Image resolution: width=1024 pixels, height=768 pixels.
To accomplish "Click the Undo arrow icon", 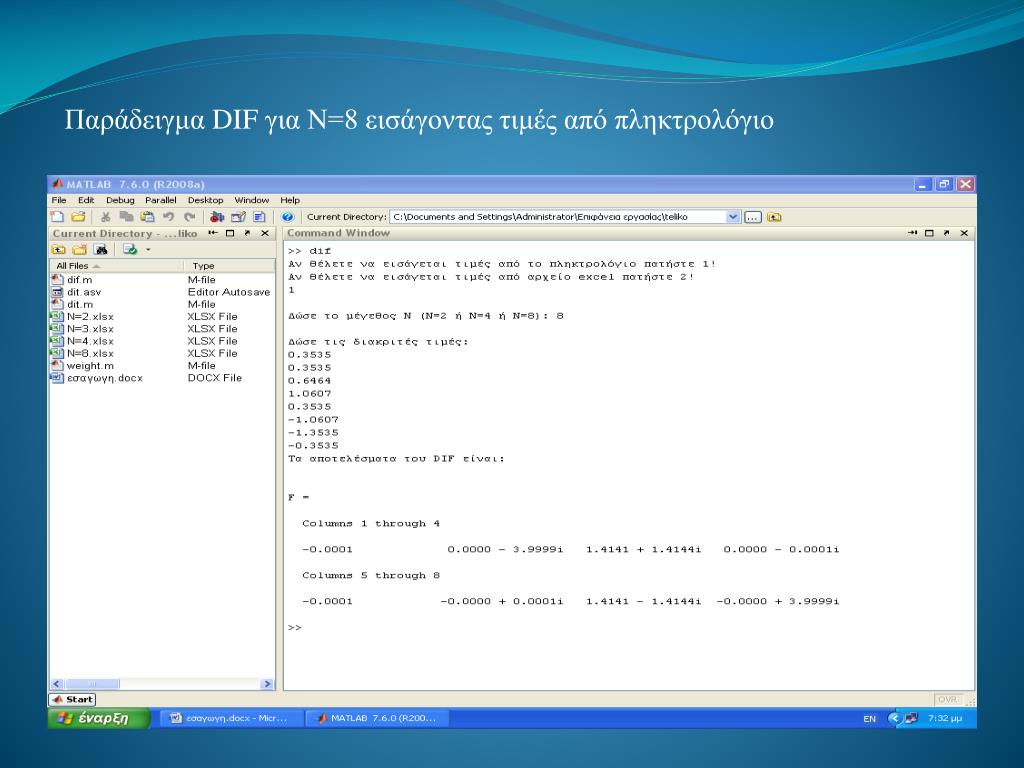I will click(x=168, y=217).
